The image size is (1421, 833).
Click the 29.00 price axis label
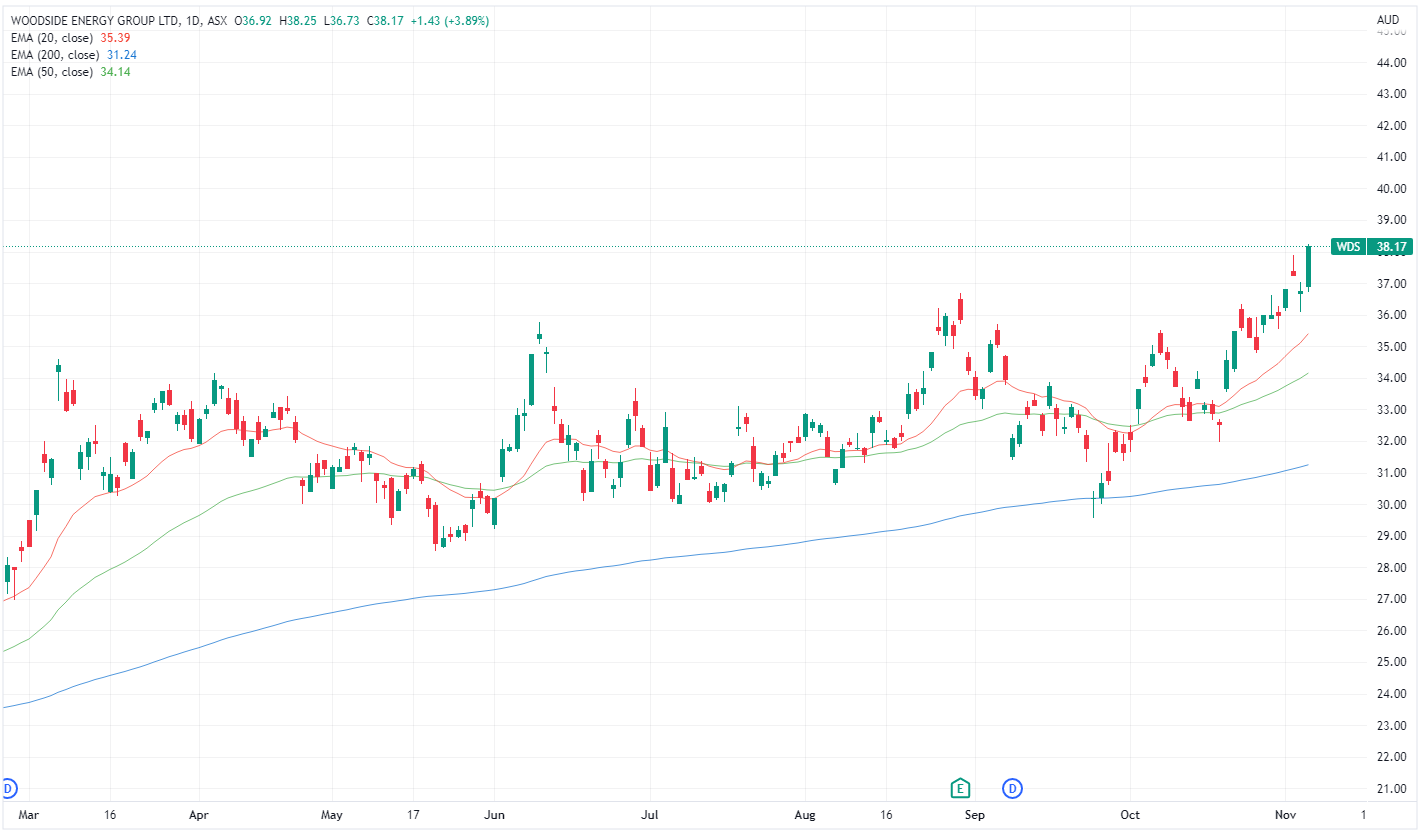tap(1392, 536)
